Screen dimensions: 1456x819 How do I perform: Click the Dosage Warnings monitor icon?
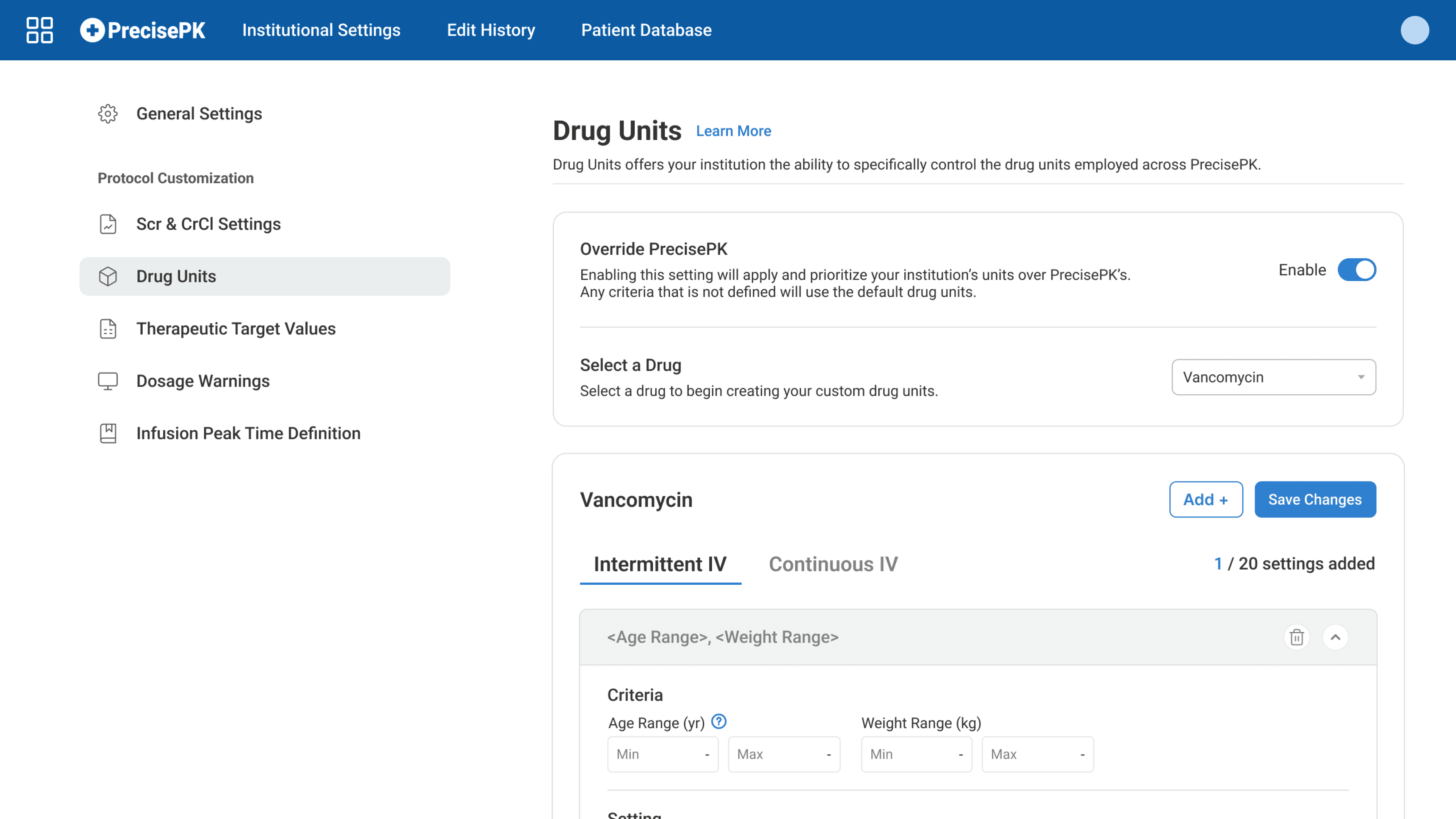(108, 381)
